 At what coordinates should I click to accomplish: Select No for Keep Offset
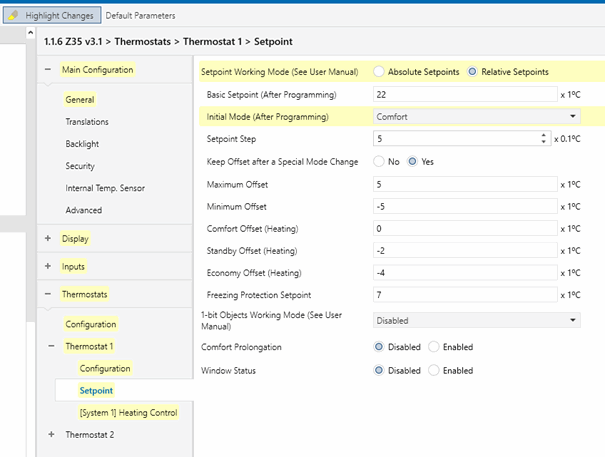pos(379,161)
